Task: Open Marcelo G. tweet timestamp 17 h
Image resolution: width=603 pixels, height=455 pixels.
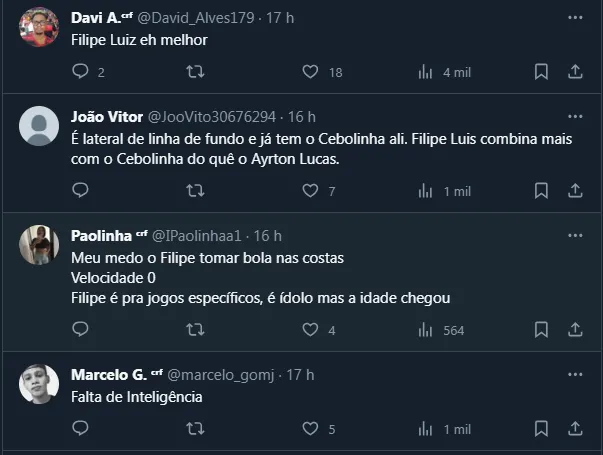Action: (x=300, y=374)
